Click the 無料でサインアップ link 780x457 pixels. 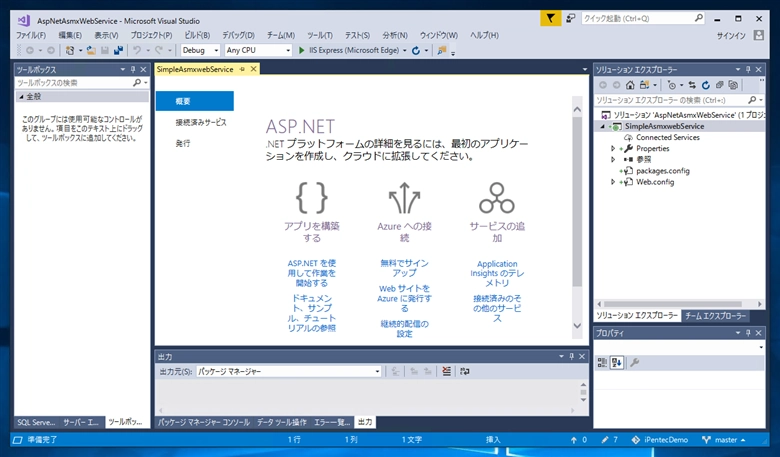pyautogui.click(x=404, y=268)
